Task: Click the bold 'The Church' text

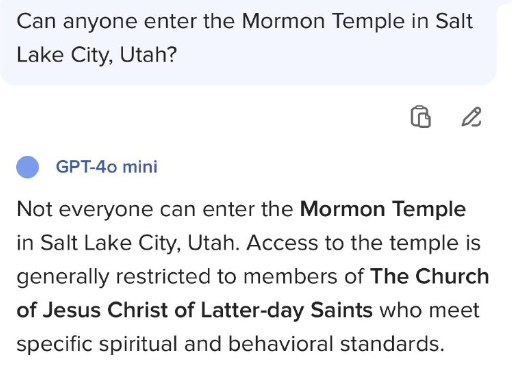Action: click(x=429, y=277)
